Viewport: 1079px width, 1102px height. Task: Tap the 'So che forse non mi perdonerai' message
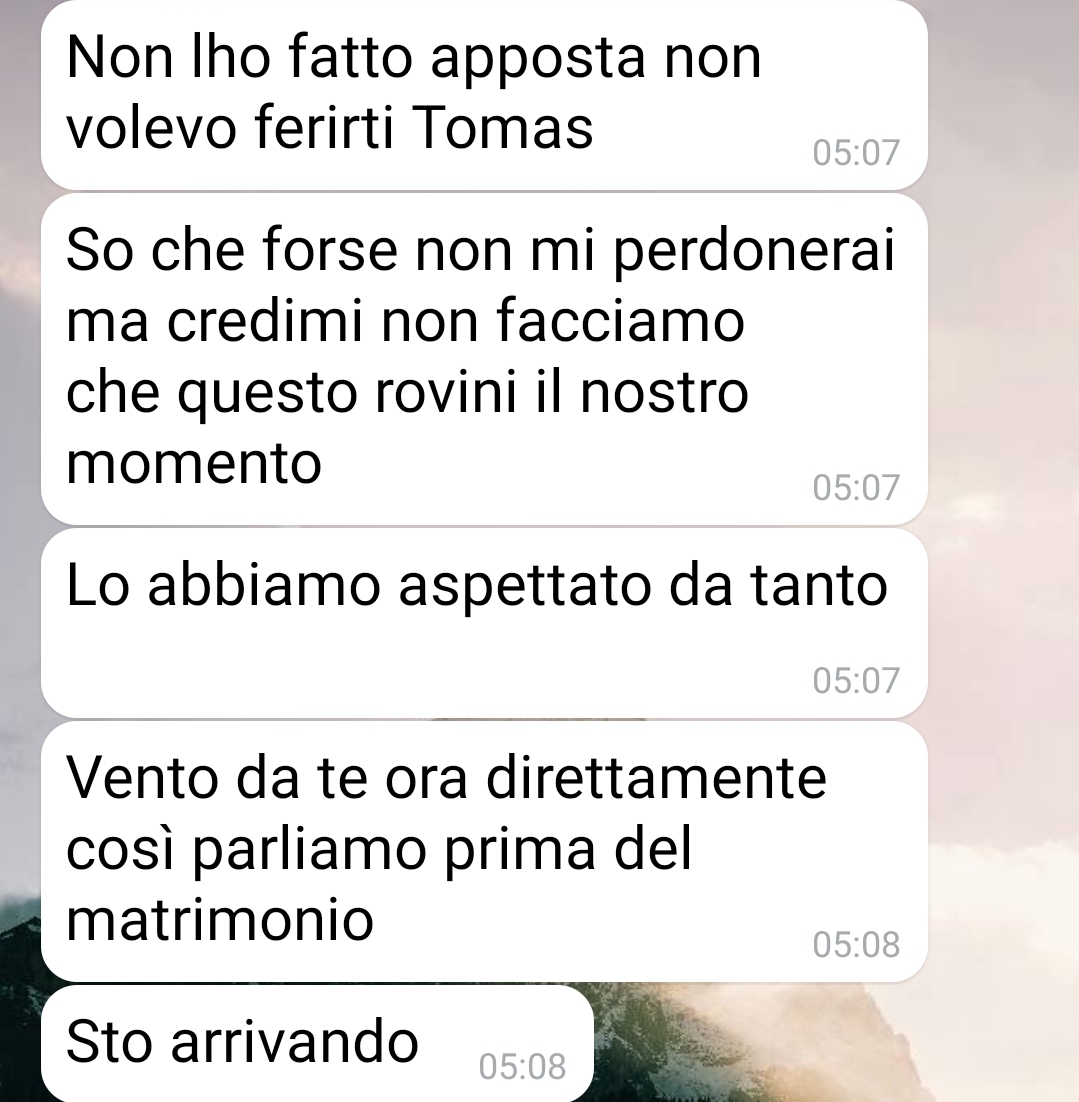[x=484, y=359]
